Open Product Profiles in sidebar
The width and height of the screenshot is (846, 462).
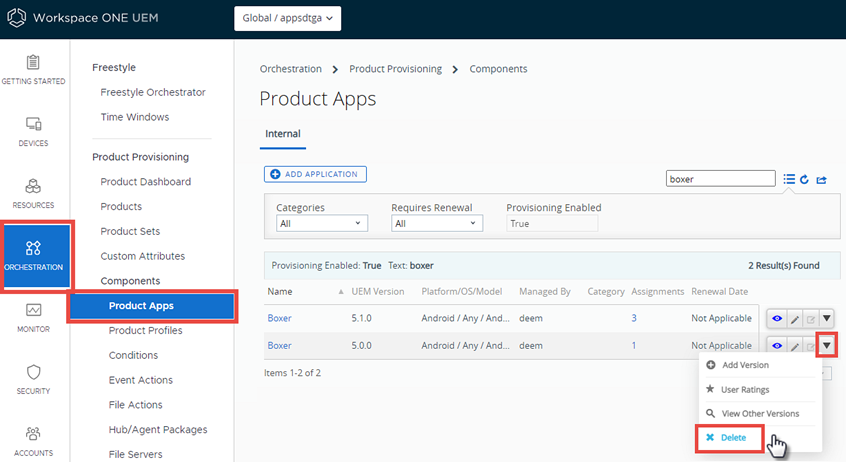(x=146, y=330)
